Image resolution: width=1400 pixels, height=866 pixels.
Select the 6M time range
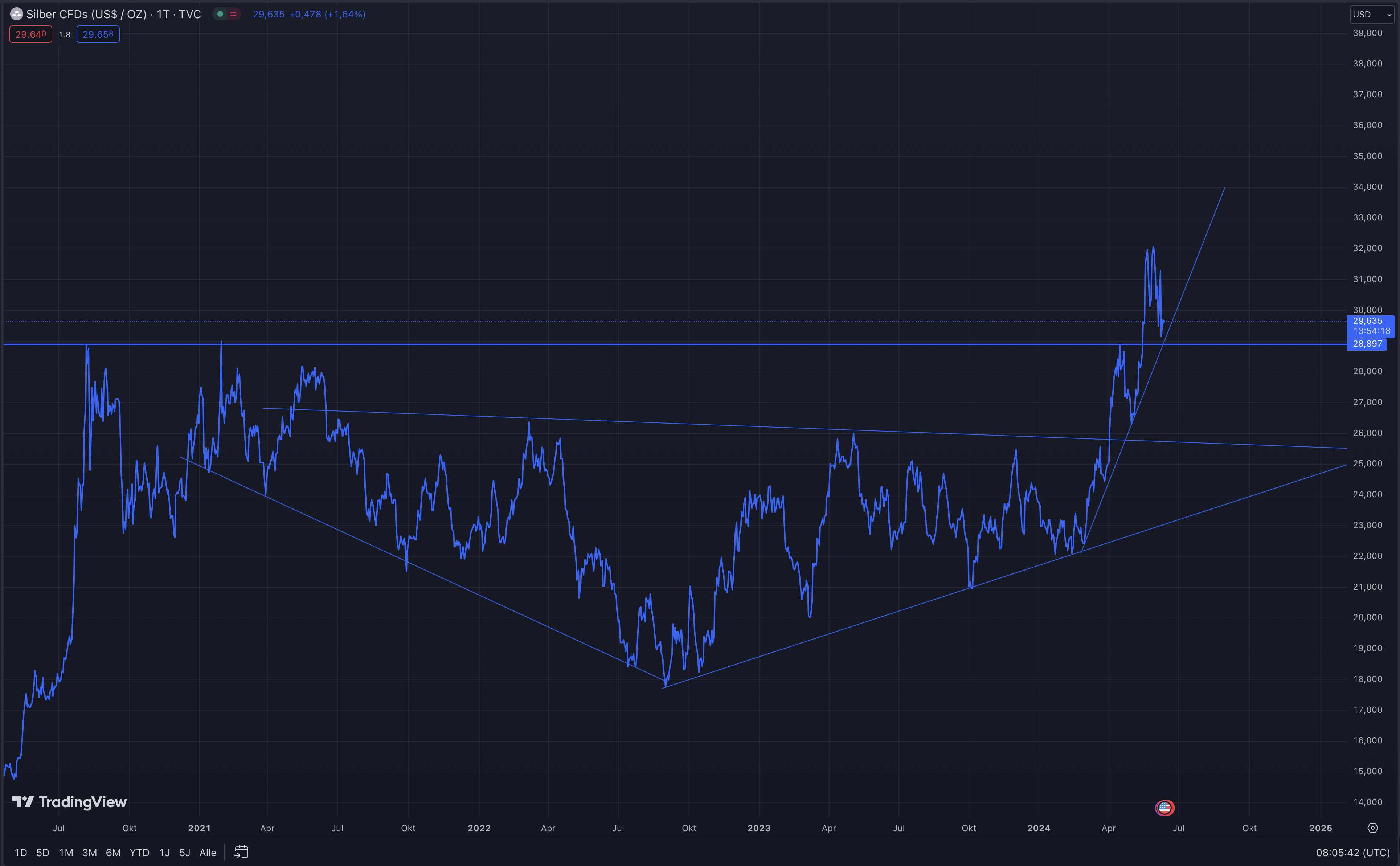click(x=113, y=853)
